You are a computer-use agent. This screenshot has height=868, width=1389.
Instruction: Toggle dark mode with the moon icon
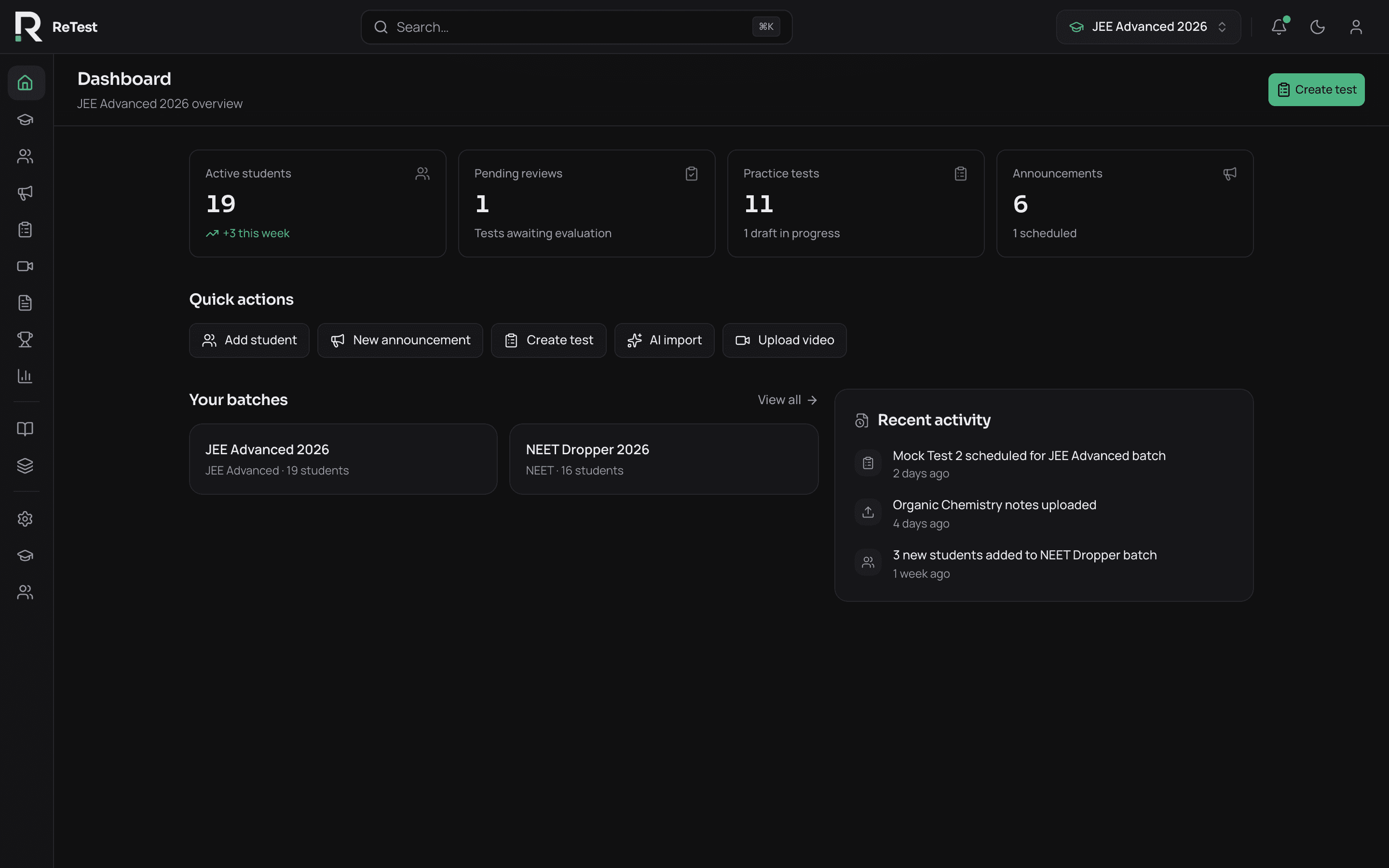(1317, 27)
